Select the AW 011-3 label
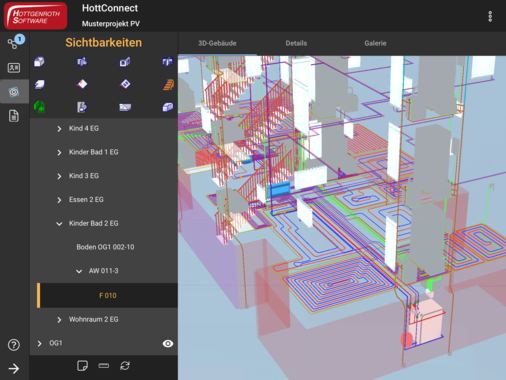The width and height of the screenshot is (506, 380). coord(103,271)
